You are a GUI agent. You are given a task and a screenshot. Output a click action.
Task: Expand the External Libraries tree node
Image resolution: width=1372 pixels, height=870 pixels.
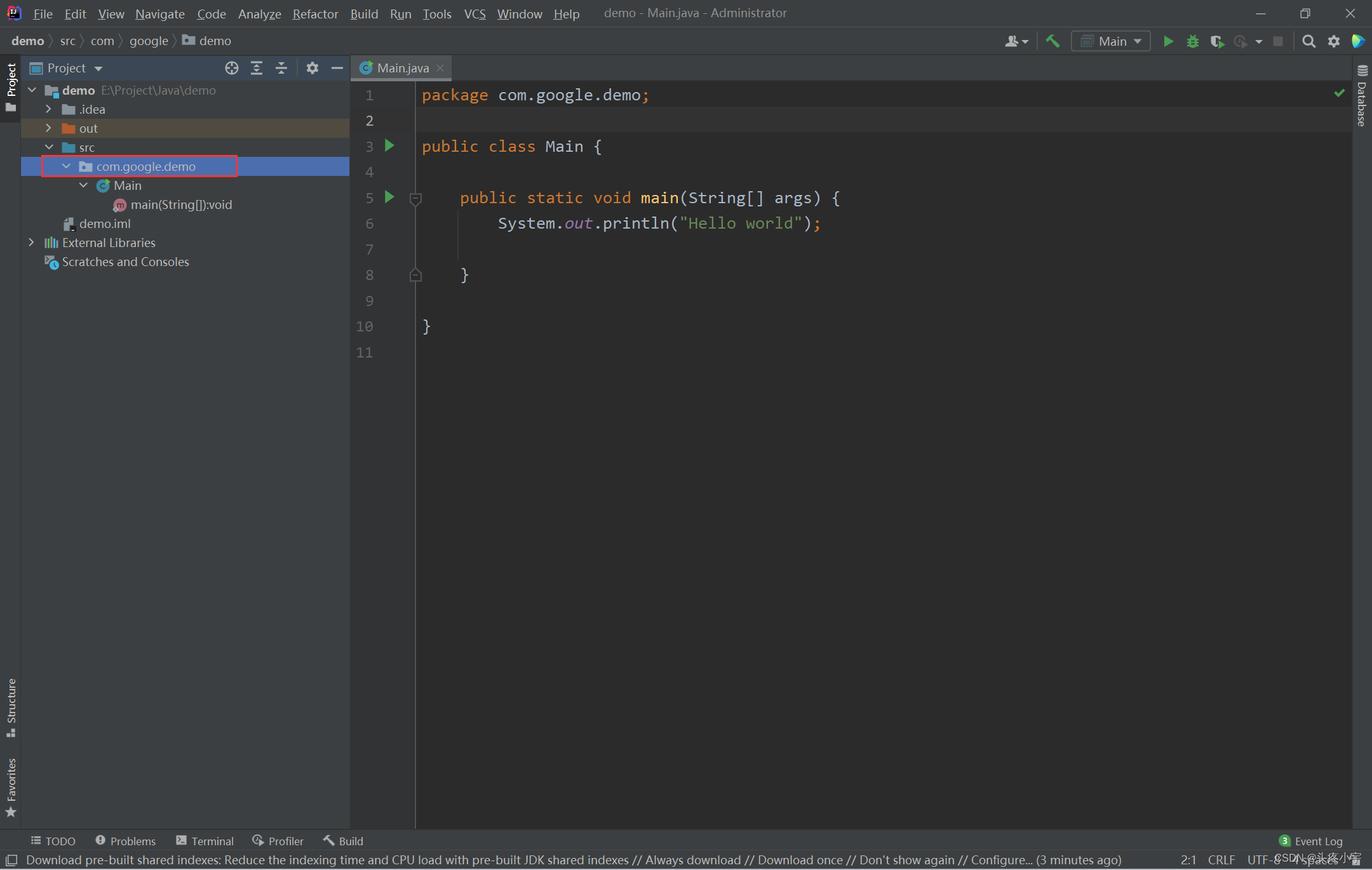pos(31,243)
